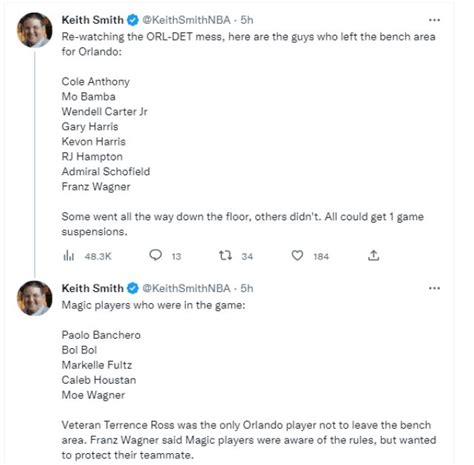Click the verified badge on second tweet
Screen dimensions: 474x465
click(133, 288)
